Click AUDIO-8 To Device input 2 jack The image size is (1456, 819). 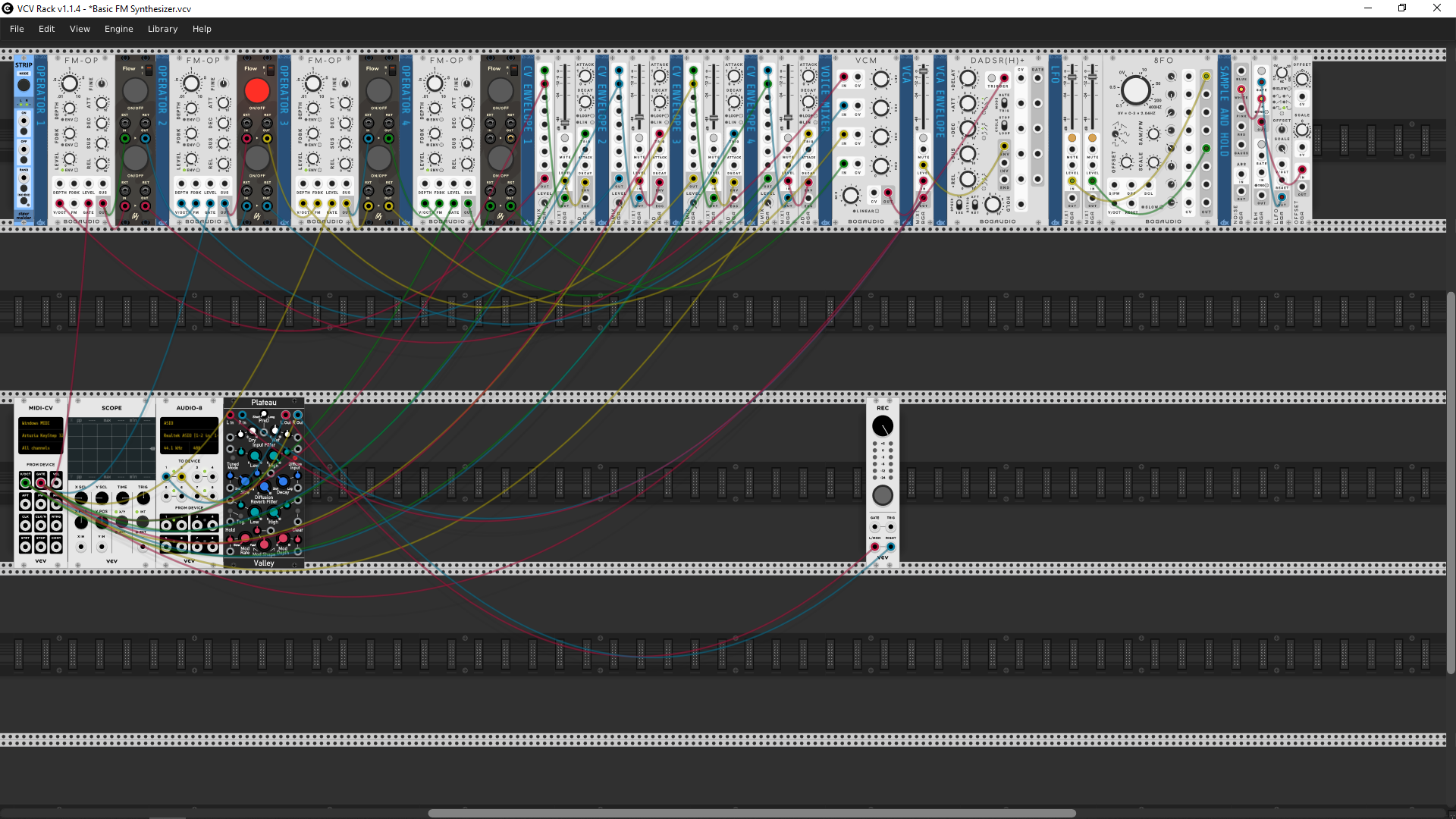click(181, 476)
